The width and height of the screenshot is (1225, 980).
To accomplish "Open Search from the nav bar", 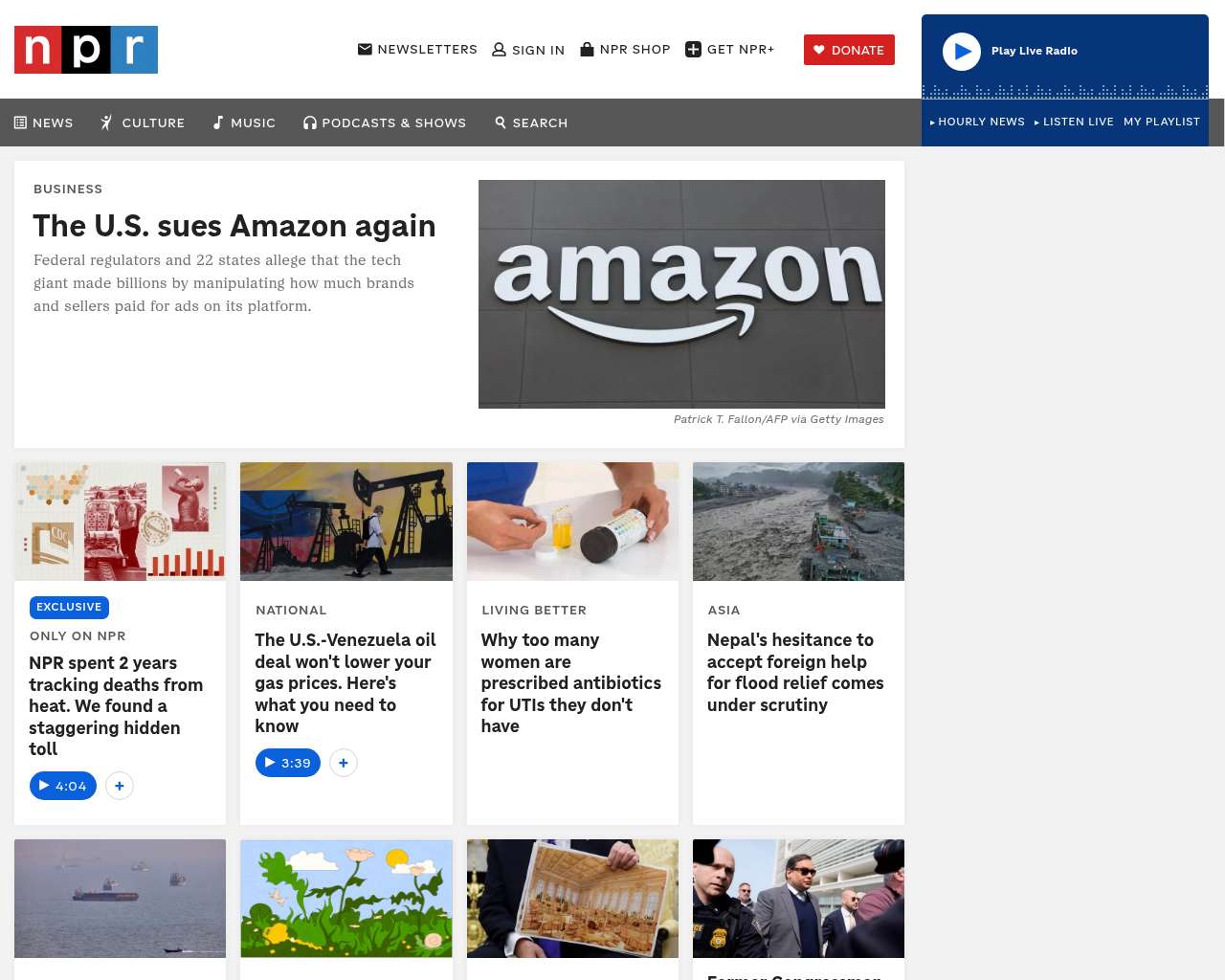I will [x=531, y=122].
